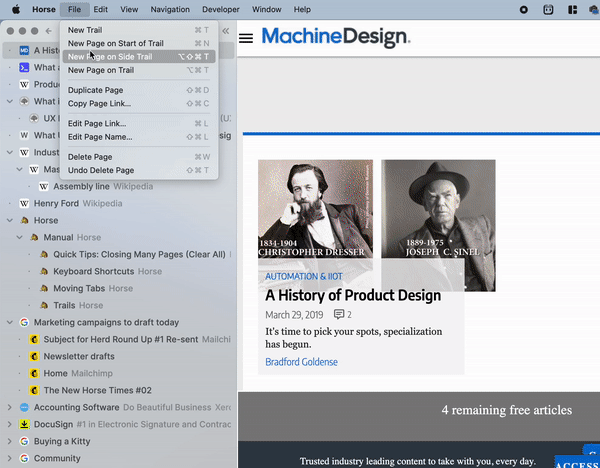The width and height of the screenshot is (600, 468).
Task: Open the Edit menu
Action: coord(101,10)
